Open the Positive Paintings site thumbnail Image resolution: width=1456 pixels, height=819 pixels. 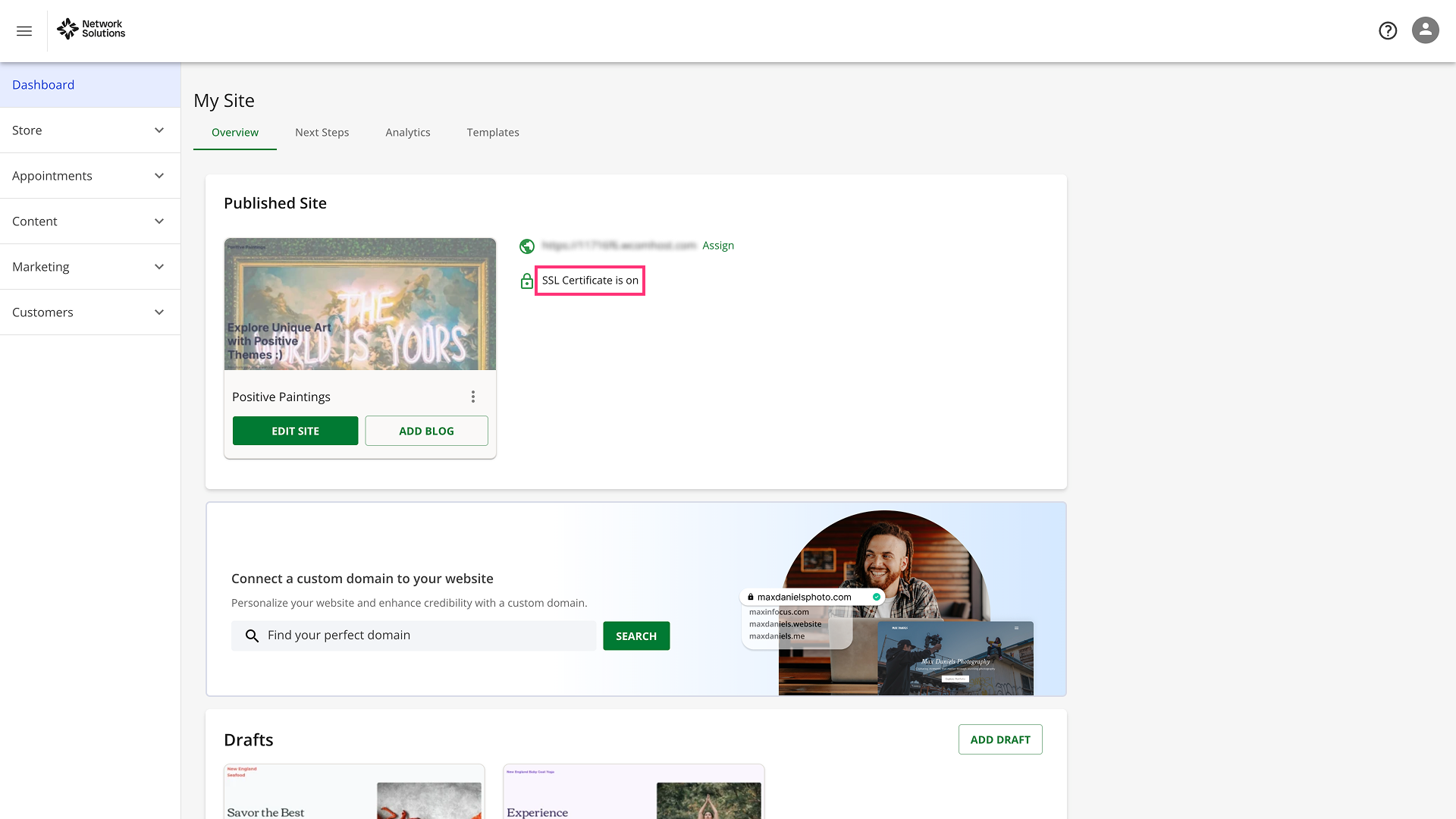tap(360, 304)
